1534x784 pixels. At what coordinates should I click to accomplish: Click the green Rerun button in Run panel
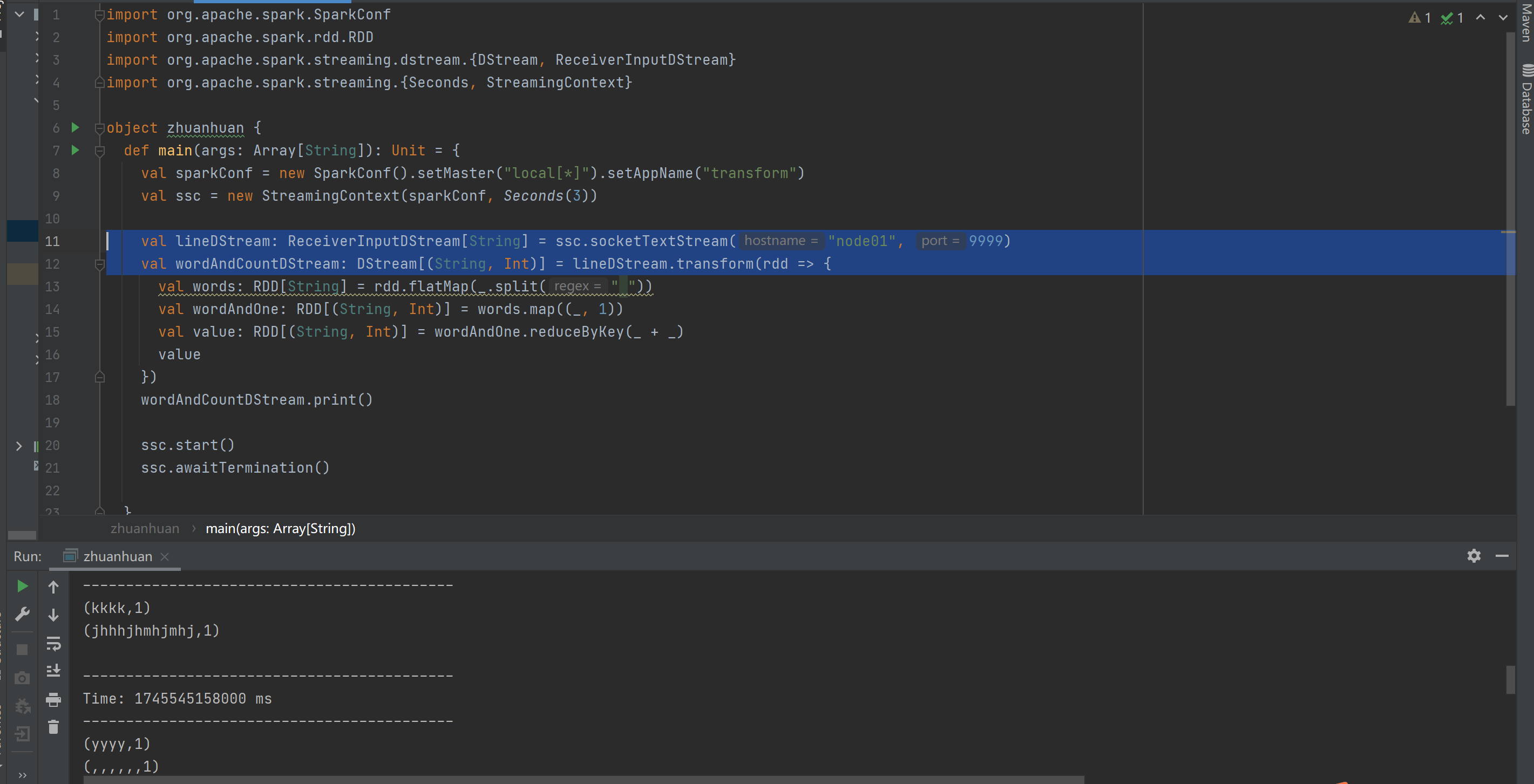tap(22, 587)
